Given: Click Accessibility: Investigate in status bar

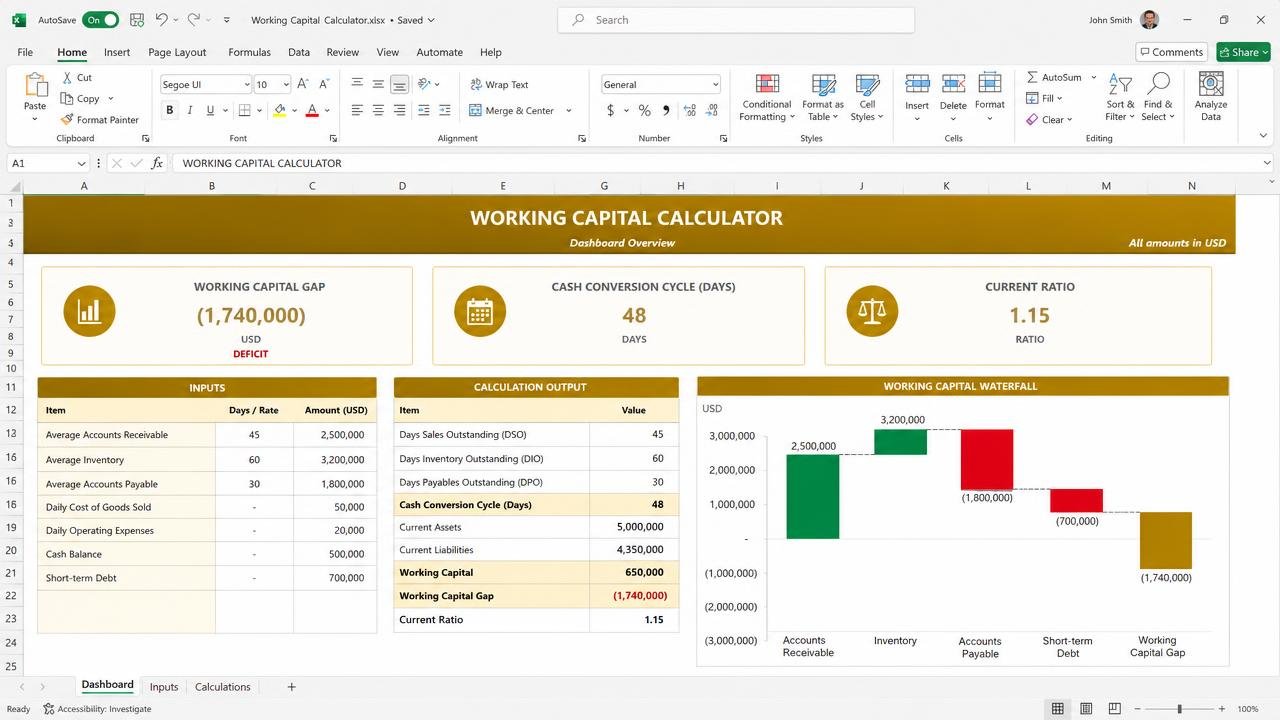Looking at the screenshot, I should tap(97, 709).
